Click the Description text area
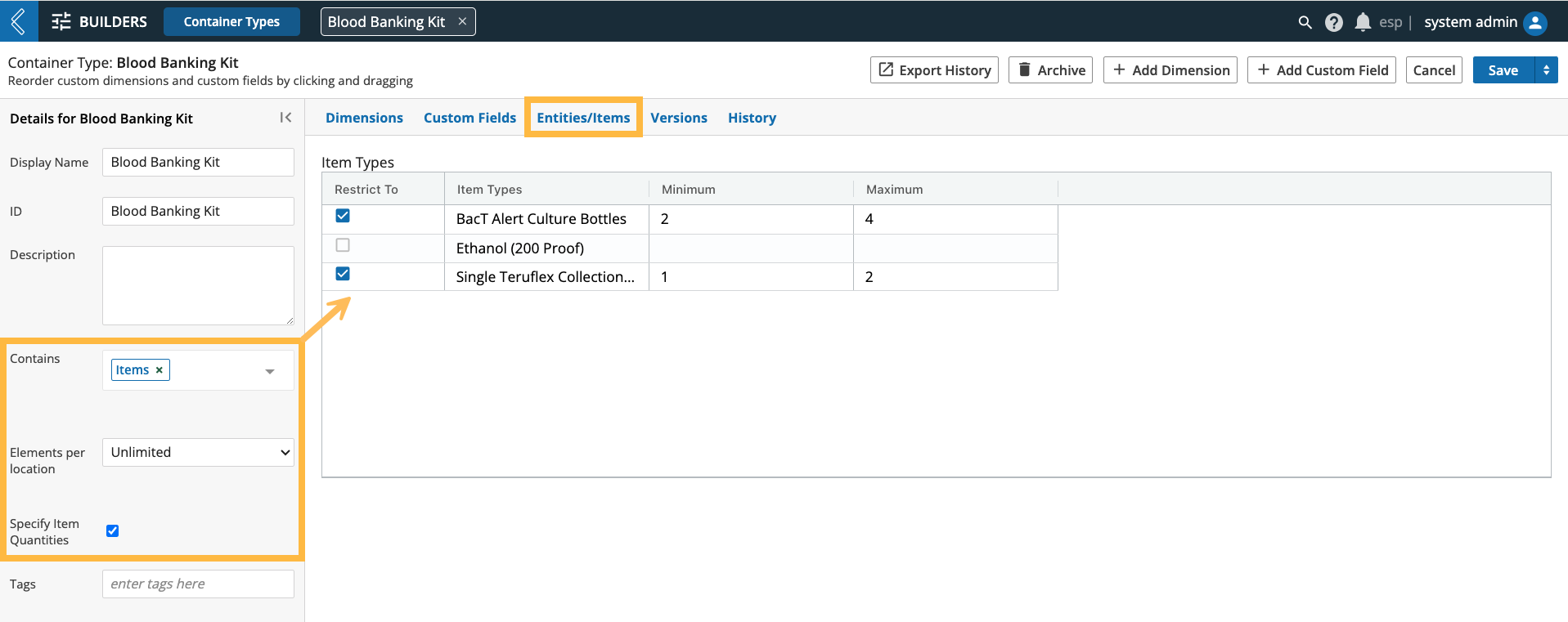This screenshot has height=622, width=1568. [x=198, y=285]
